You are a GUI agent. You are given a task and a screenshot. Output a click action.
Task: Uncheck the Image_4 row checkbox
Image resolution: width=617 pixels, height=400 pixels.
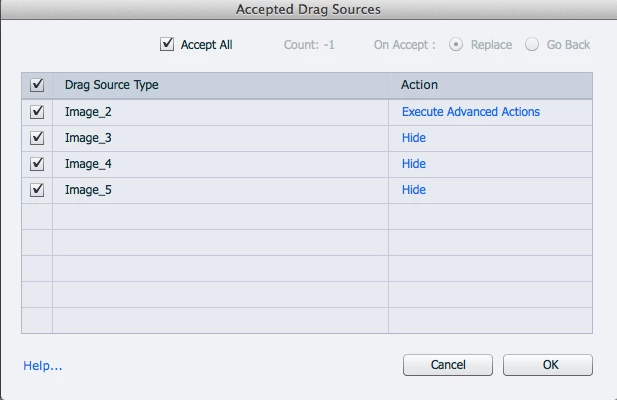point(38,164)
